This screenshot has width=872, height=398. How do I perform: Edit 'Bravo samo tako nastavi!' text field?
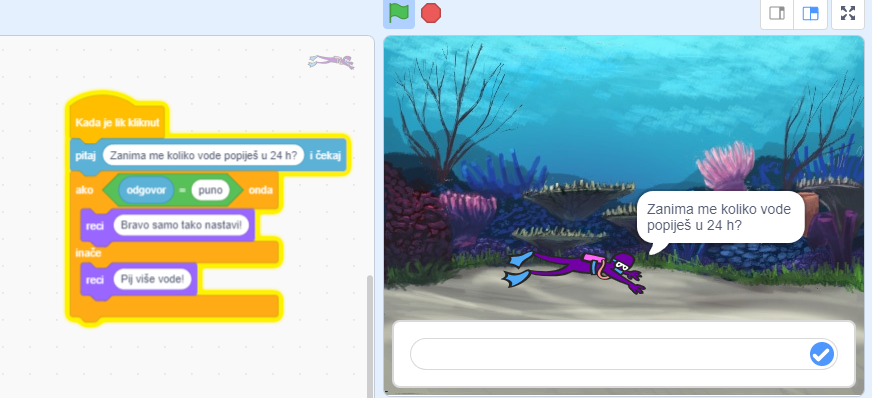[180, 226]
